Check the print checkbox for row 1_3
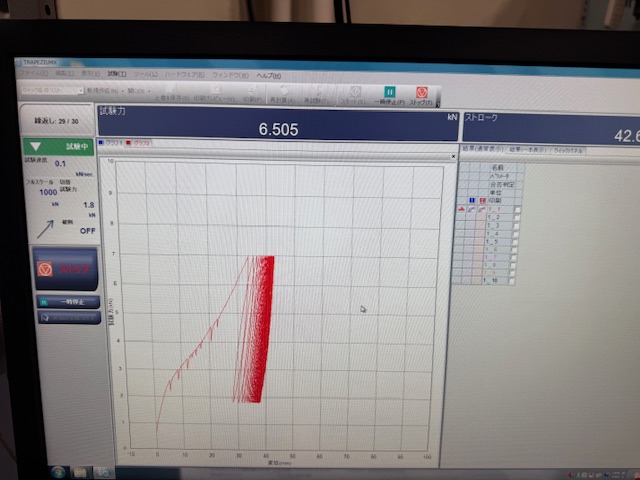Screen dimensions: 640x480 [x=516, y=225]
